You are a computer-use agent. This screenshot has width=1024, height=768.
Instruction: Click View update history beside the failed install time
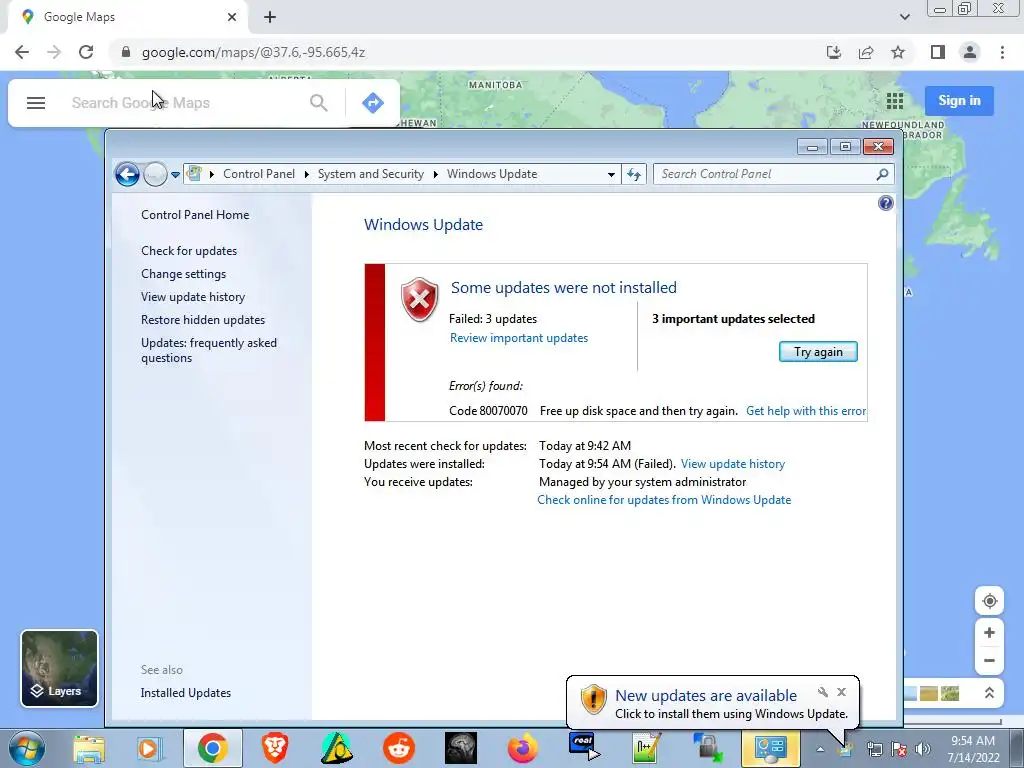point(733,464)
